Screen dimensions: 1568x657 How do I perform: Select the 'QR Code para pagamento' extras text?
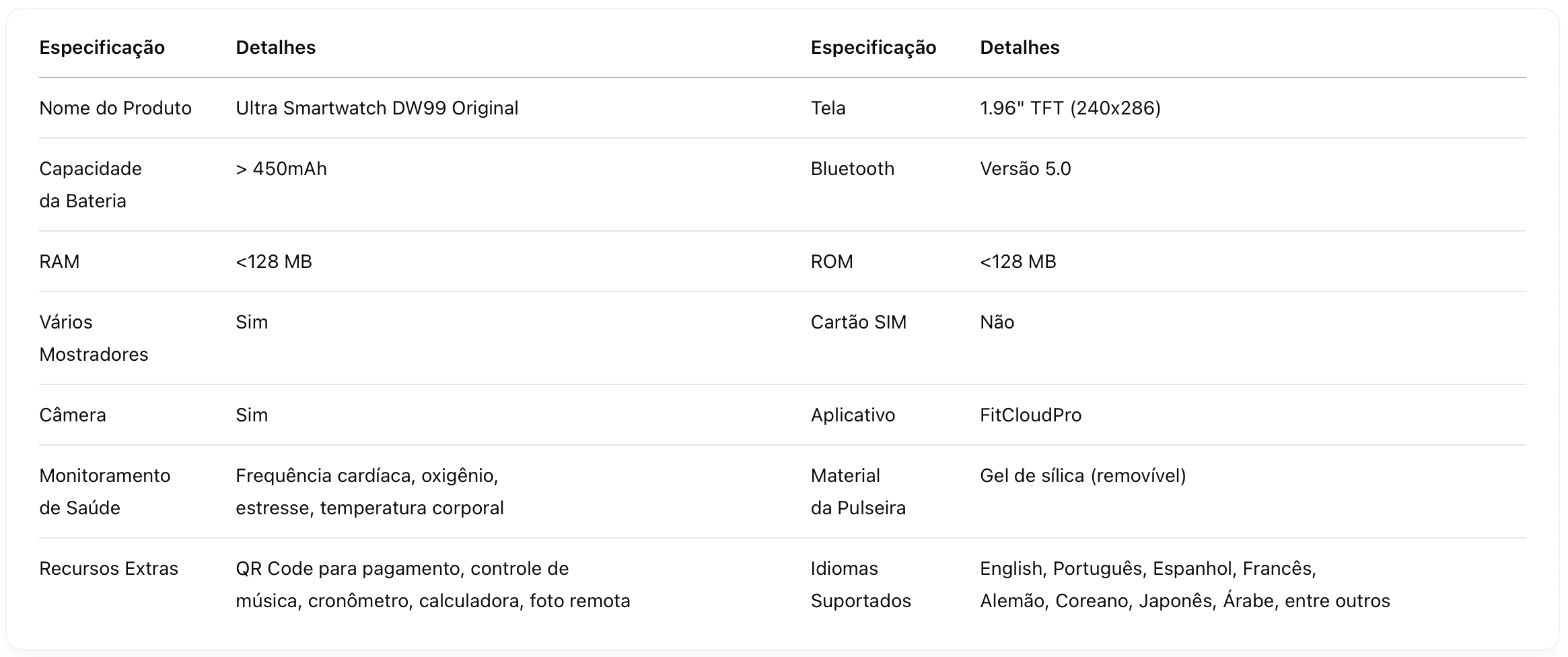tap(349, 568)
